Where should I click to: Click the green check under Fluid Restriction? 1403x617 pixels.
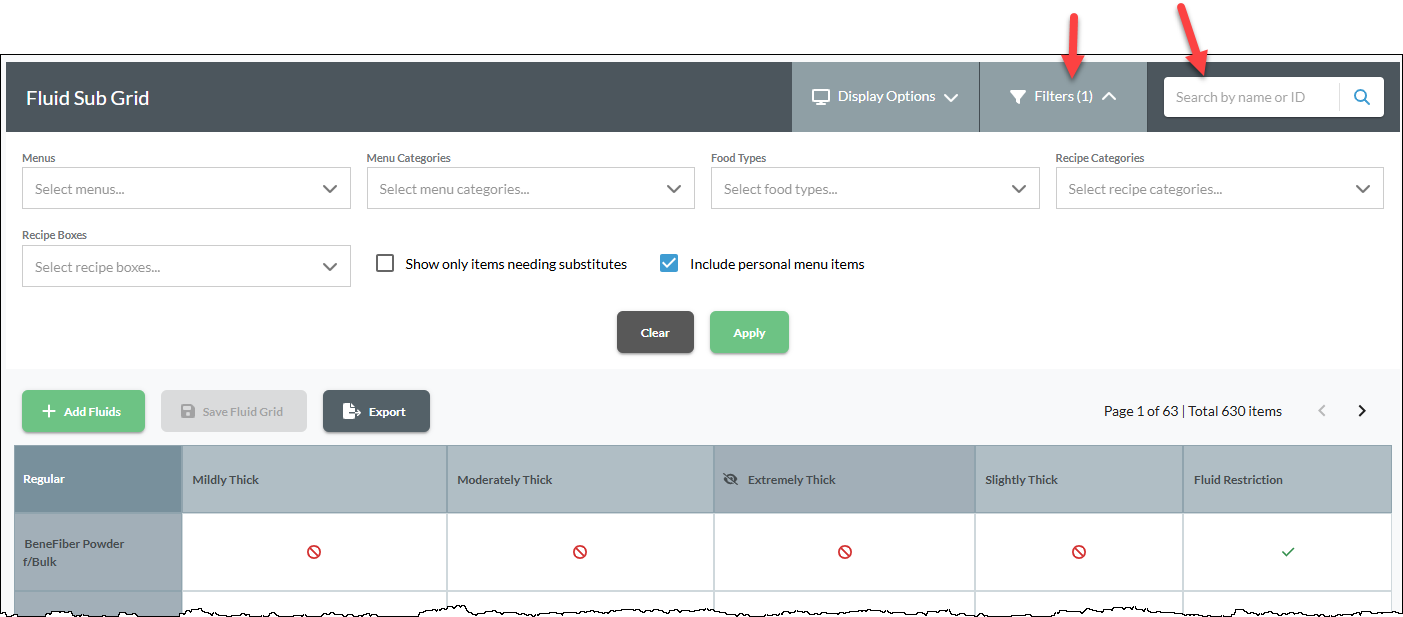tap(1287, 551)
